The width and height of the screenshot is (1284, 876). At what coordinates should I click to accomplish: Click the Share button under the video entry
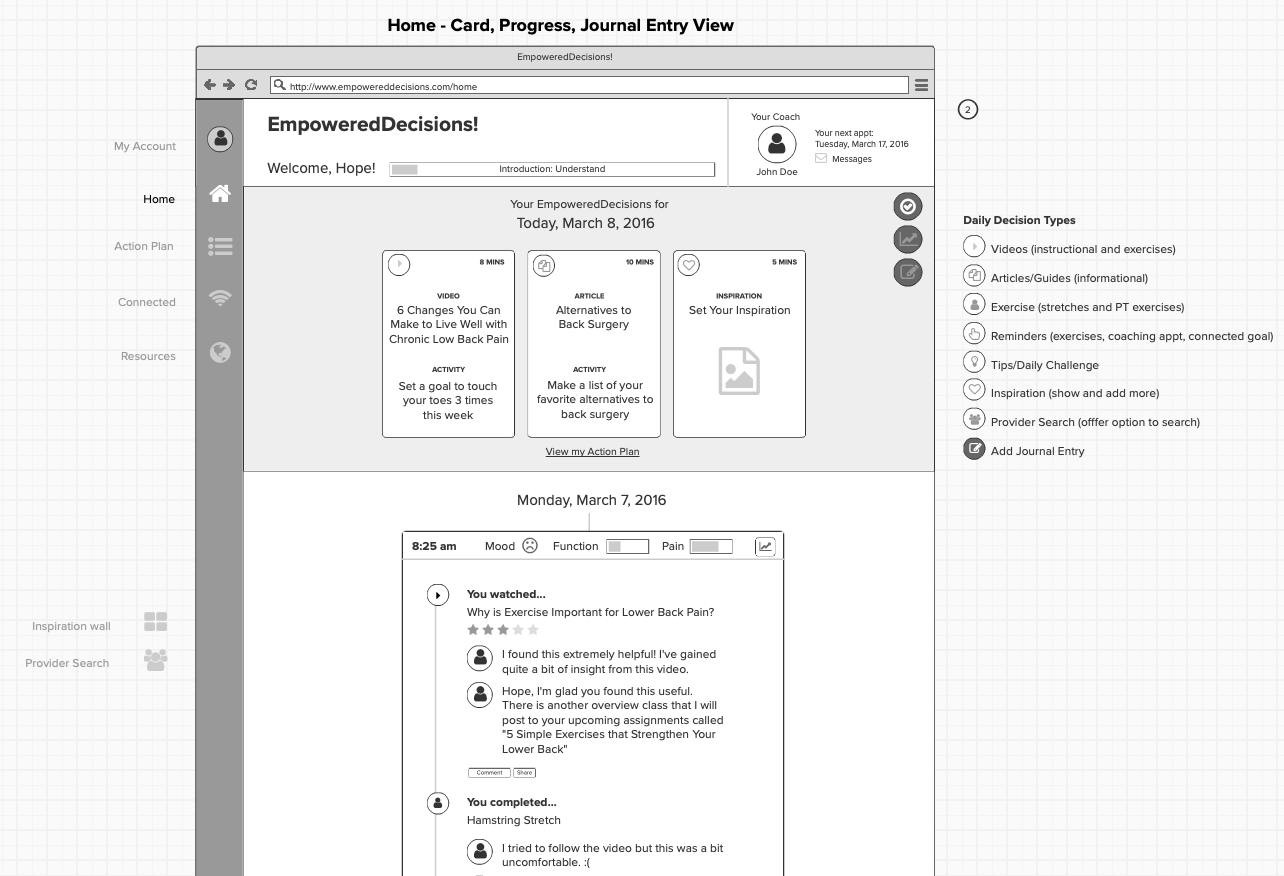pyautogui.click(x=525, y=773)
